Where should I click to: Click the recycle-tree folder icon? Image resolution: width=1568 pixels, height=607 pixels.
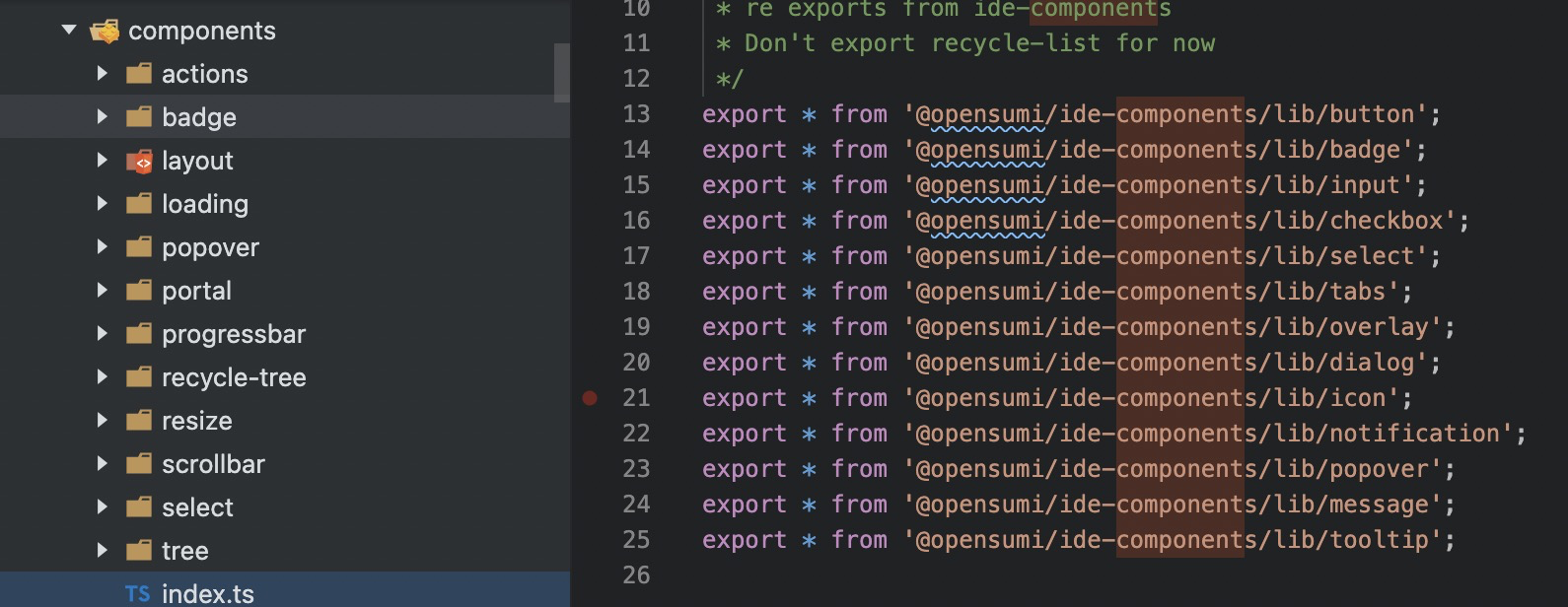point(139,377)
